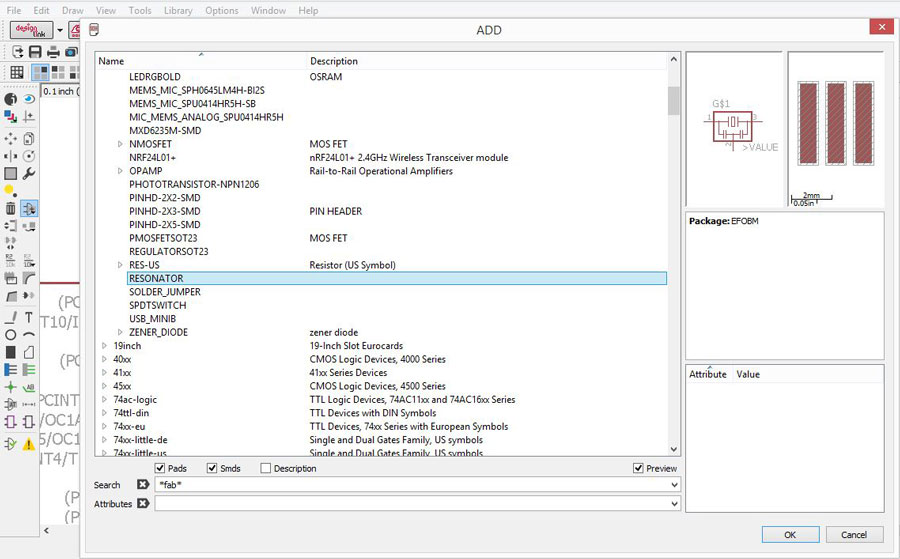The width and height of the screenshot is (900, 559).
Task: Select the Net tool
Action: [x=29, y=370]
